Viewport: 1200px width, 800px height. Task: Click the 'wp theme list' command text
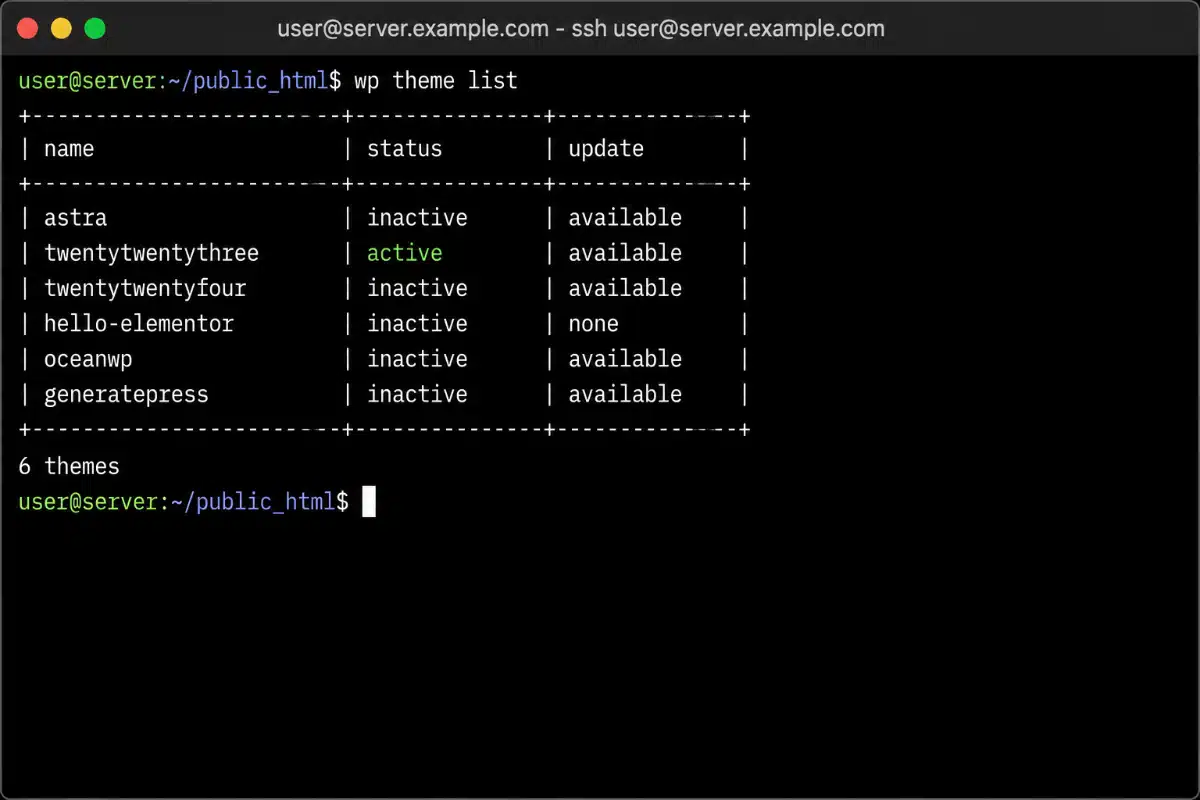click(436, 80)
